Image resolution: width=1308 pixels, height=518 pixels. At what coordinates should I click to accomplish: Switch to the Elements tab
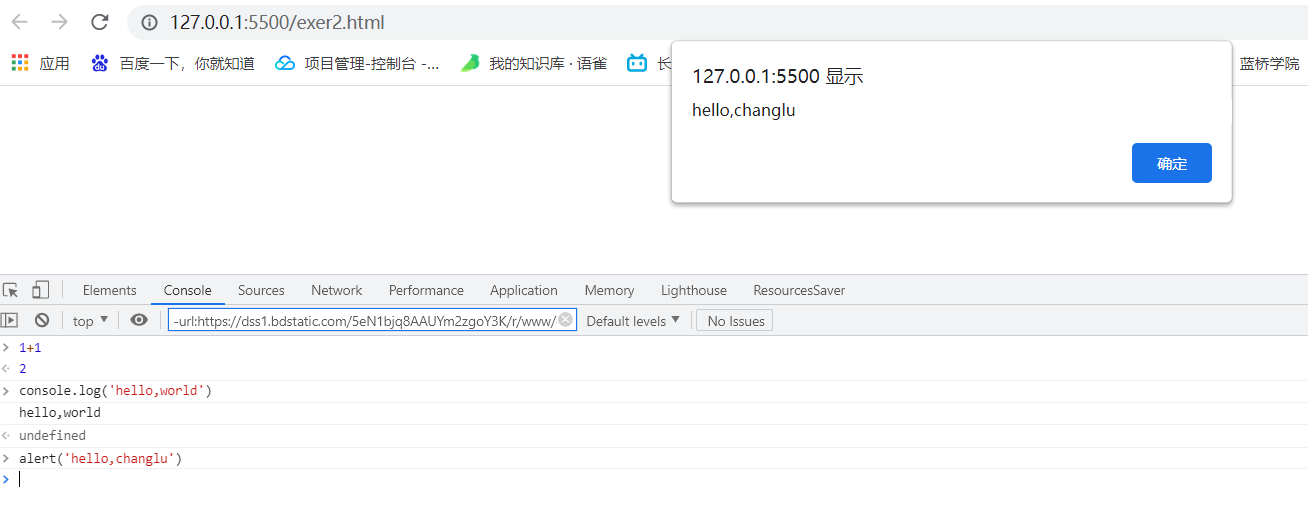(110, 290)
